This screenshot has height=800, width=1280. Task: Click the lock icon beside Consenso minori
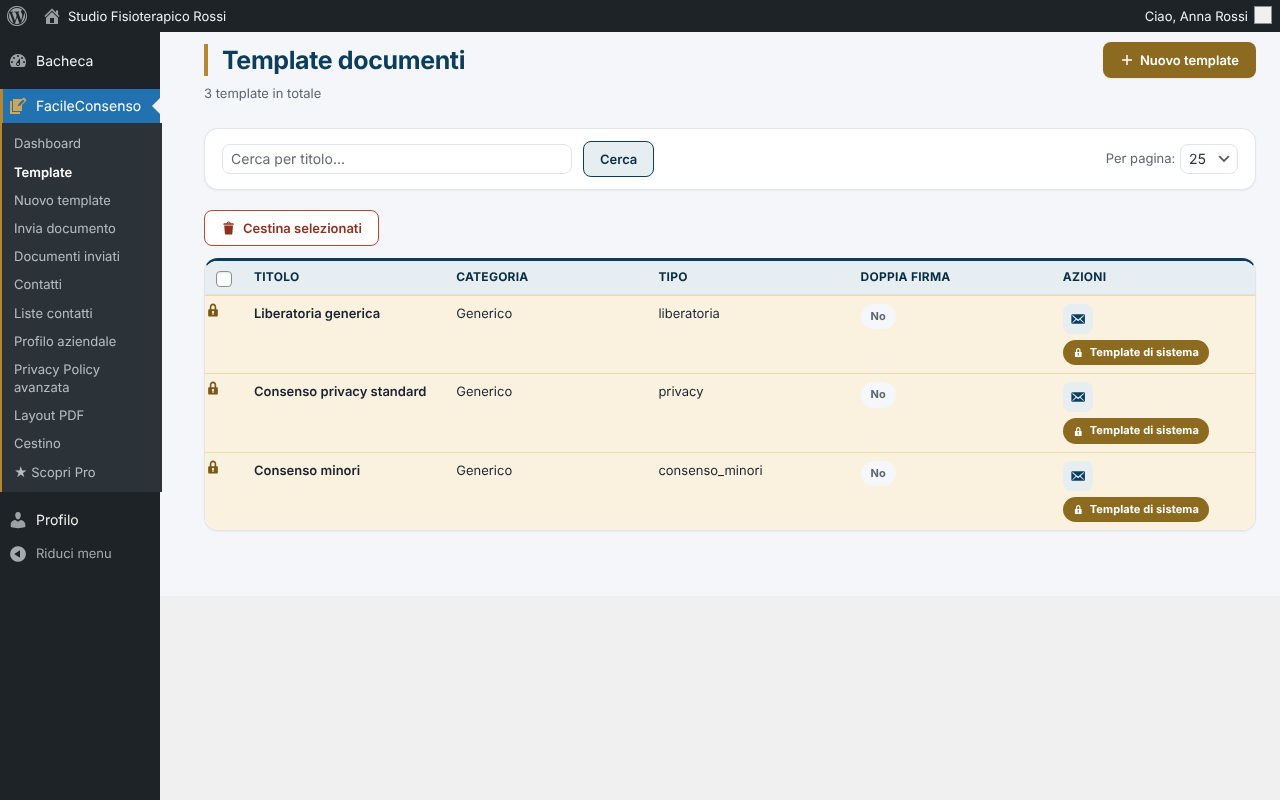tap(213, 467)
